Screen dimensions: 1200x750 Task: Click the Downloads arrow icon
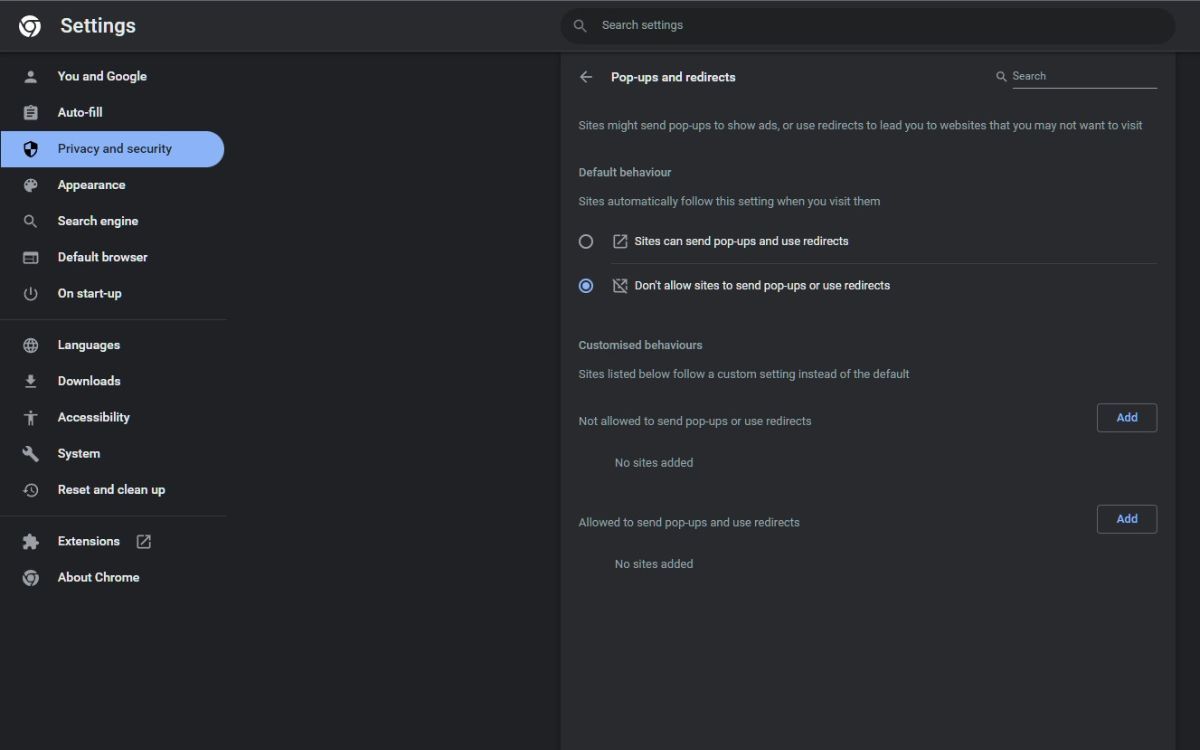[30, 380]
